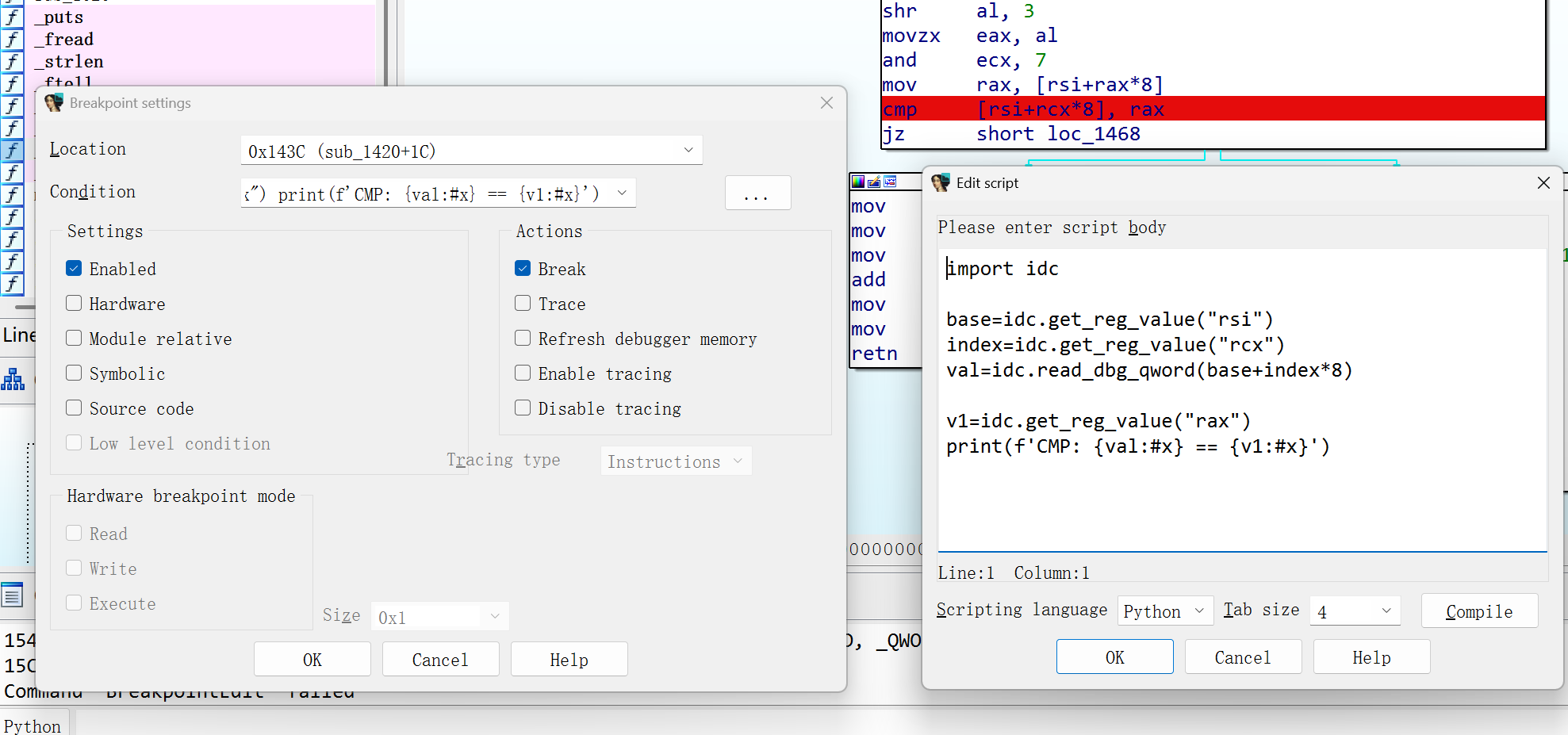The width and height of the screenshot is (1568, 735).
Task: Open the Tab size dropdown
Action: [x=1386, y=611]
